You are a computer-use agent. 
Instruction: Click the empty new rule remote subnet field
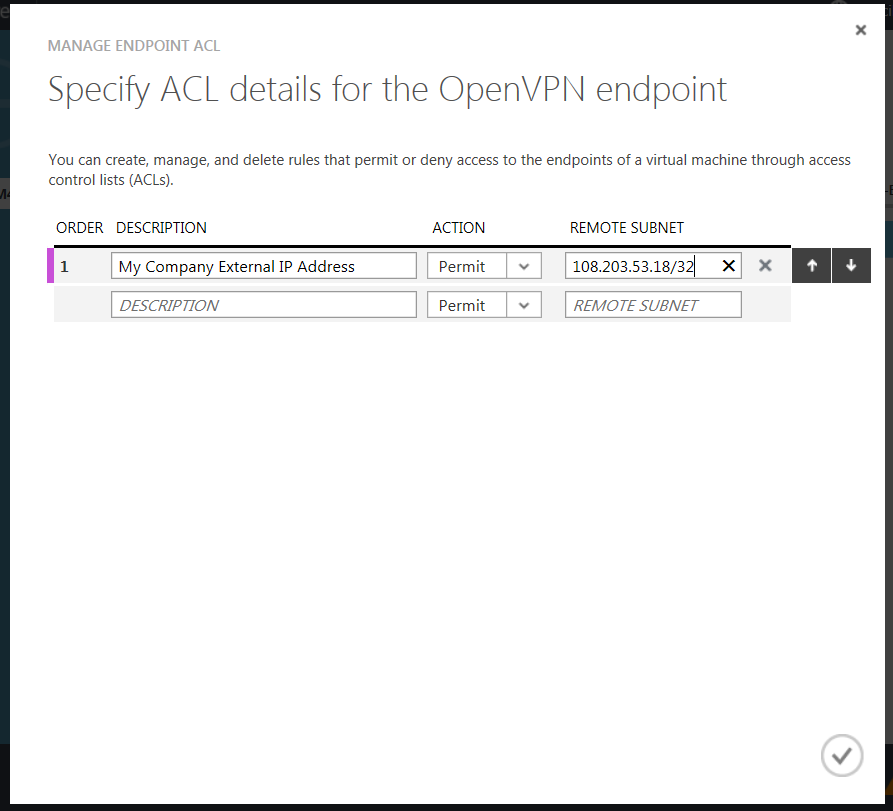click(653, 305)
